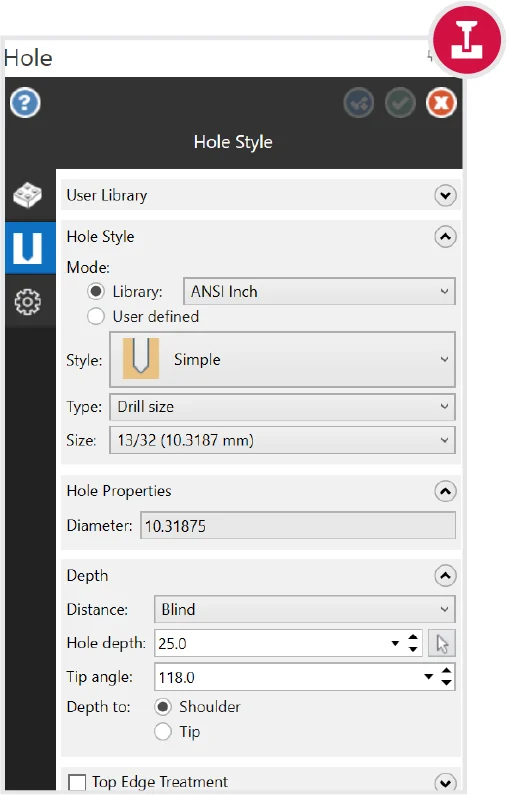Click the pick-geometry cursor icon beside Hole depth
Viewport: 507px width, 795px height.
(x=442, y=643)
